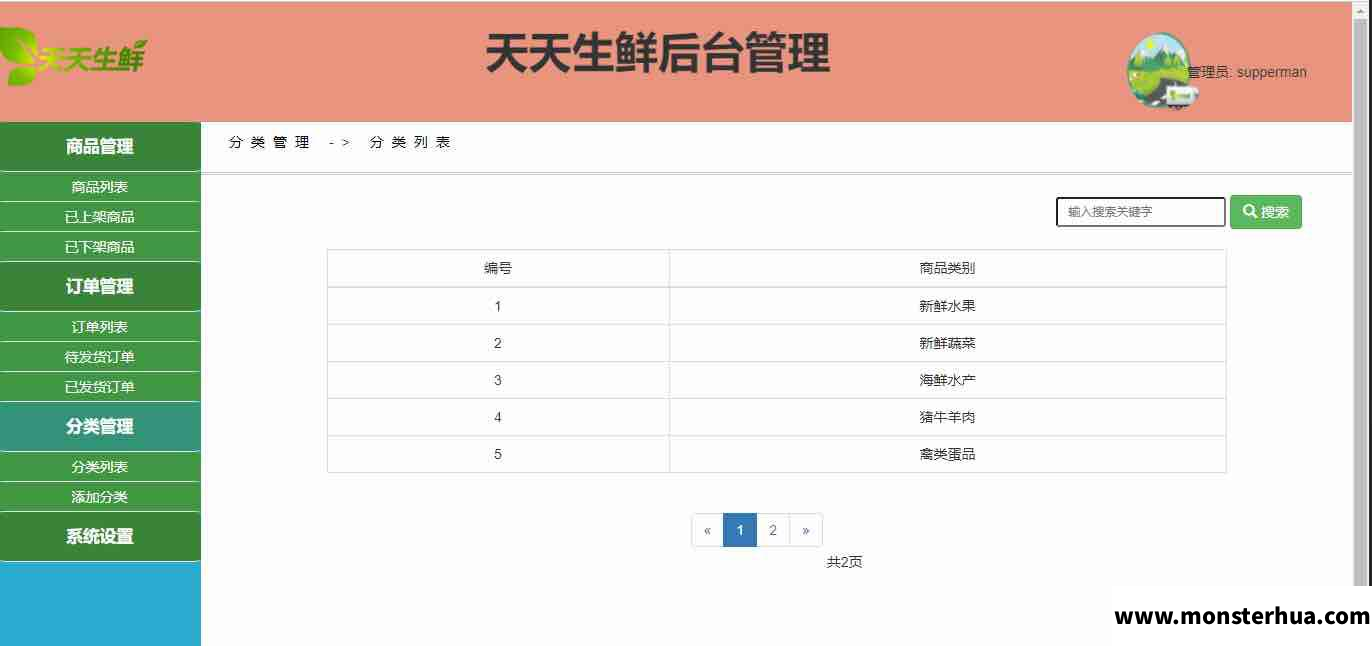Select the 新鲜水果 category cell

(947, 306)
